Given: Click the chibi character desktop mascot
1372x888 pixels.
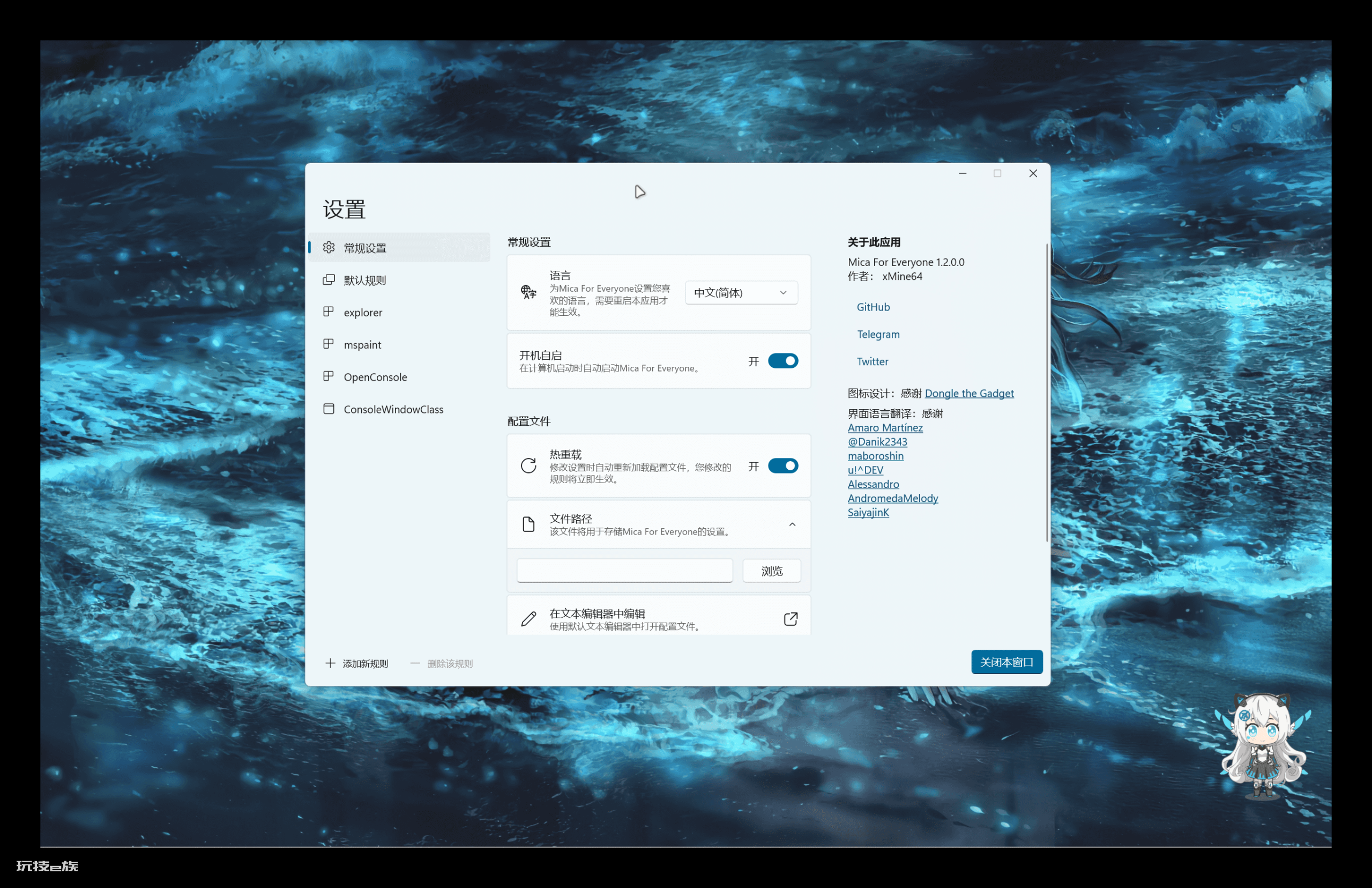Looking at the screenshot, I should coord(1263,746).
